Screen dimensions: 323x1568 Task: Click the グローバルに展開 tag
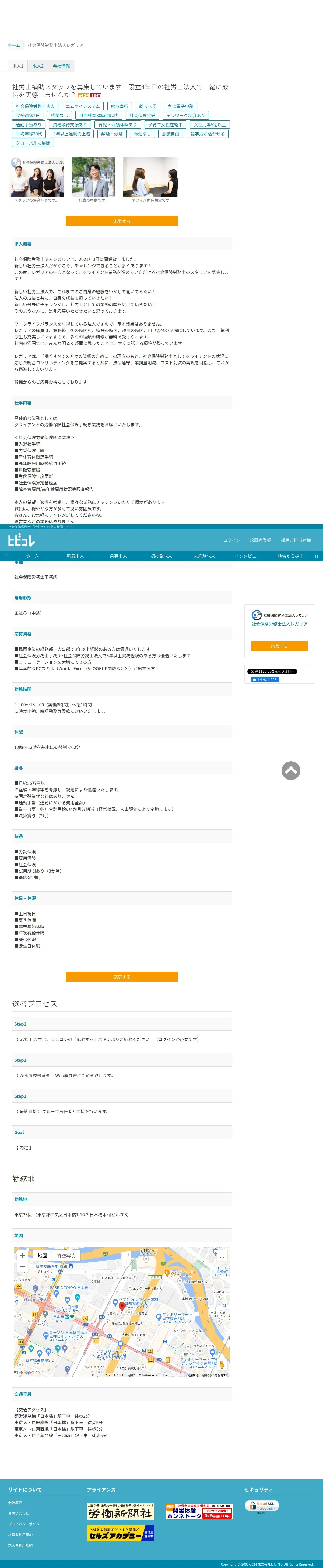point(33,142)
